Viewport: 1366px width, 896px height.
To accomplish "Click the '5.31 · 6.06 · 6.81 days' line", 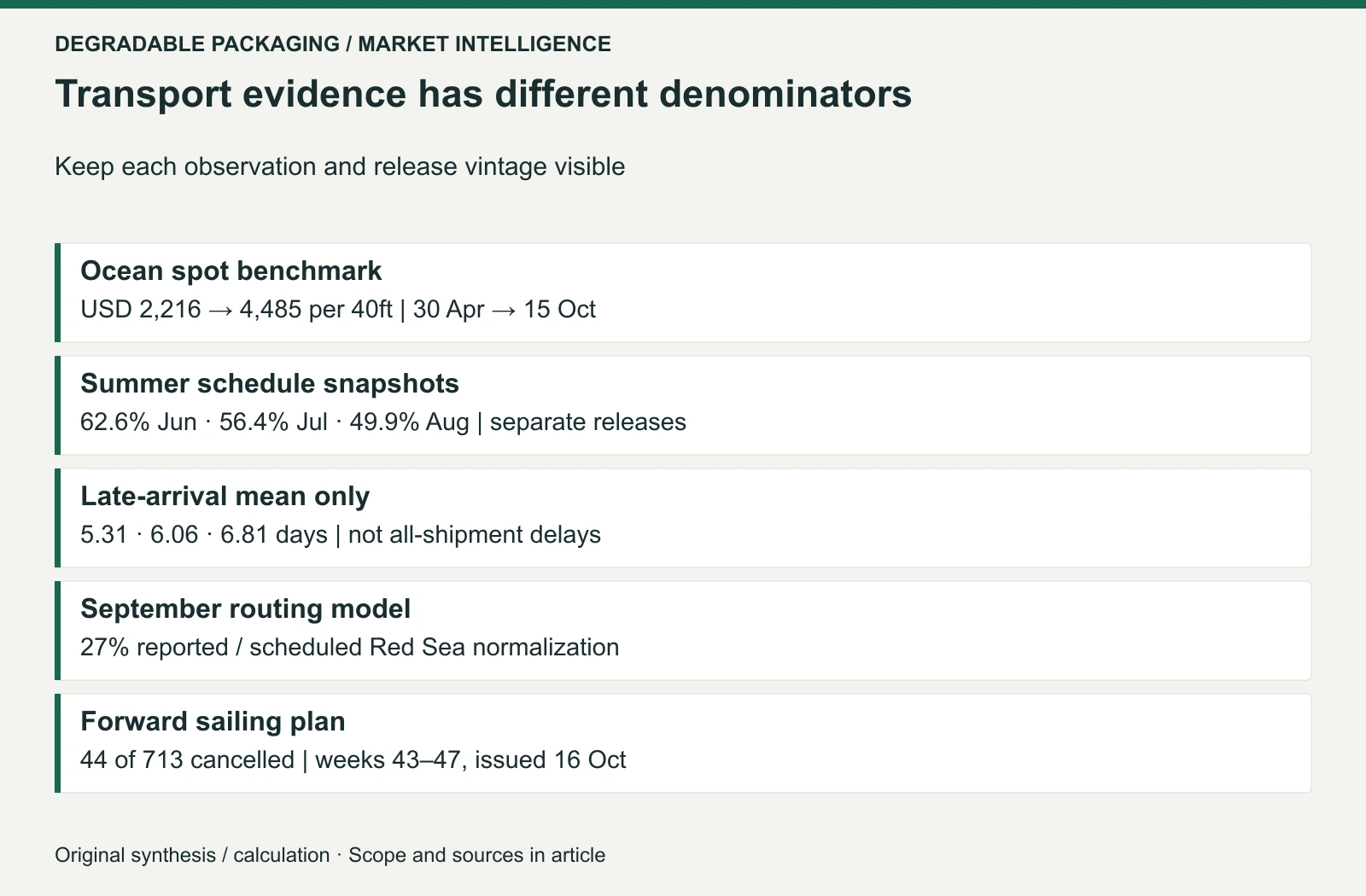I will pos(341,534).
